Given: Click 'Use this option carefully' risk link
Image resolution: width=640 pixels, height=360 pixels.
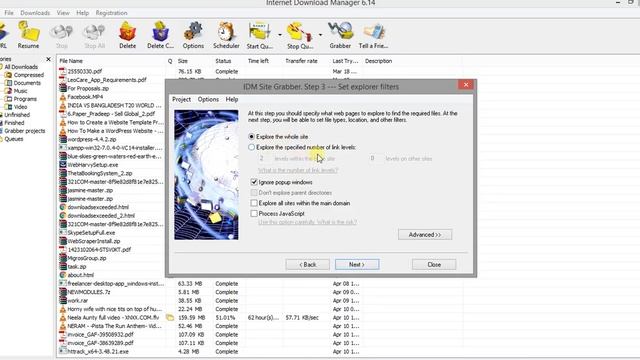Looking at the screenshot, I should (x=307, y=222).
